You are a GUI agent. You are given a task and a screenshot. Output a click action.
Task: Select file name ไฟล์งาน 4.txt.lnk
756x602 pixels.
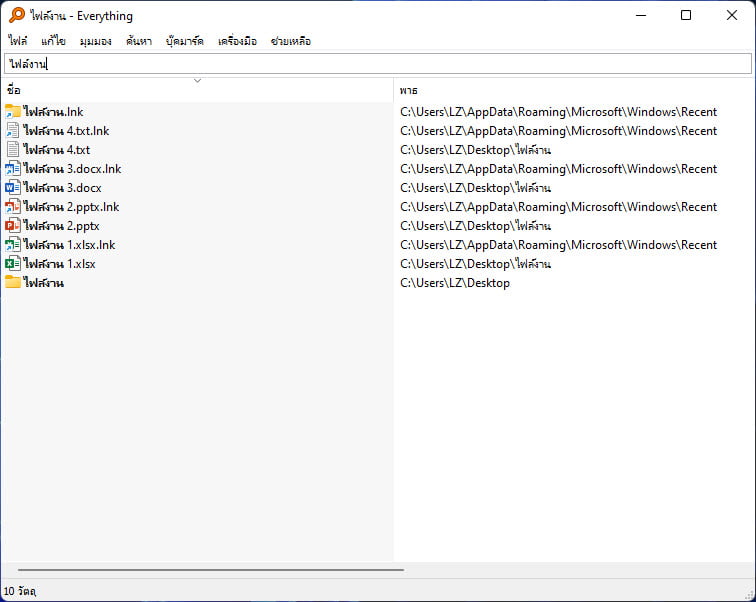coord(67,131)
